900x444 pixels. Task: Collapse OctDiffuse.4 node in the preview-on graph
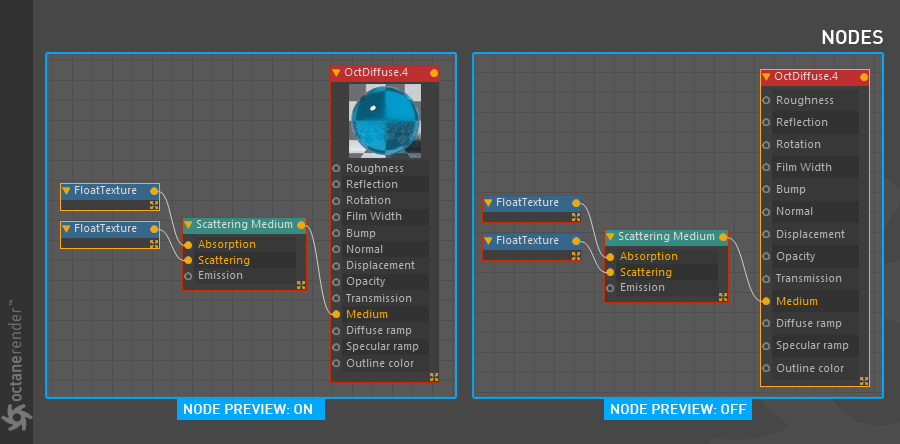click(336, 73)
